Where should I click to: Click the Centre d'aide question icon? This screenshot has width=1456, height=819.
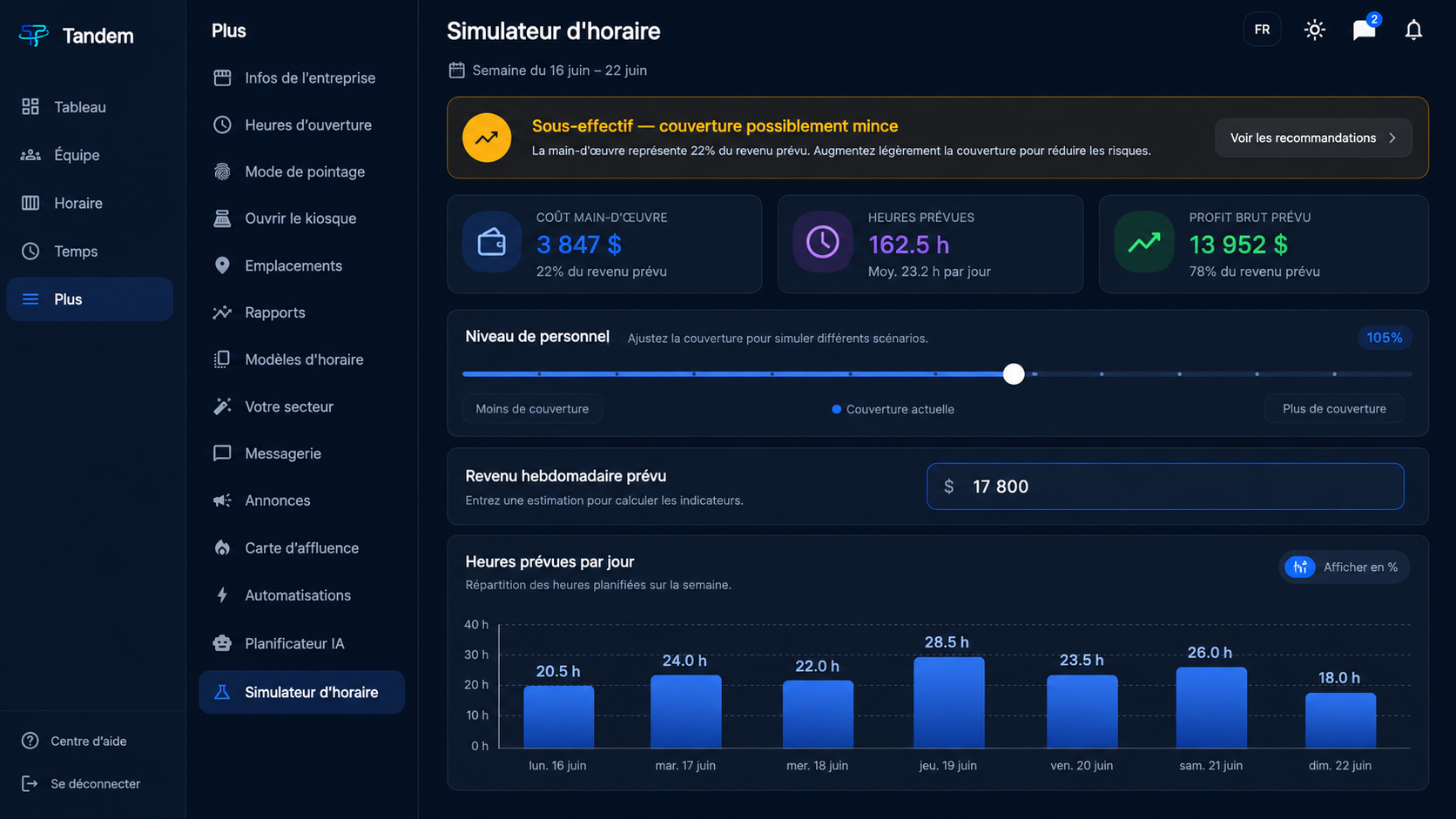(30, 741)
